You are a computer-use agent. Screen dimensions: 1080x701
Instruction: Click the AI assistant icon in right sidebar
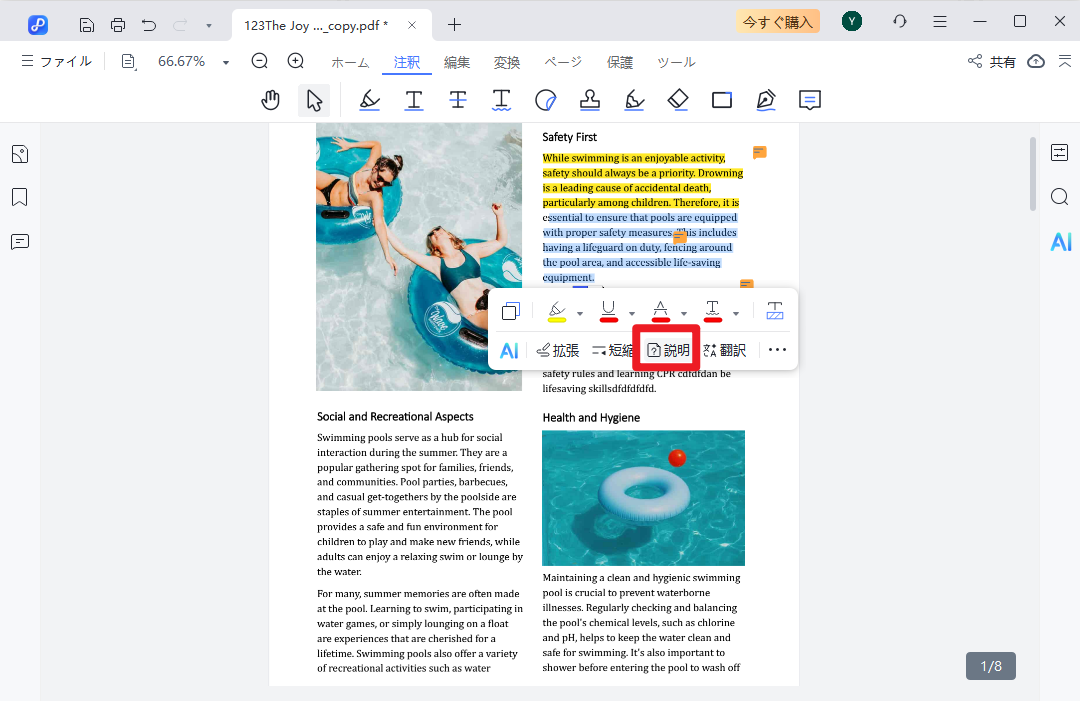(1060, 241)
